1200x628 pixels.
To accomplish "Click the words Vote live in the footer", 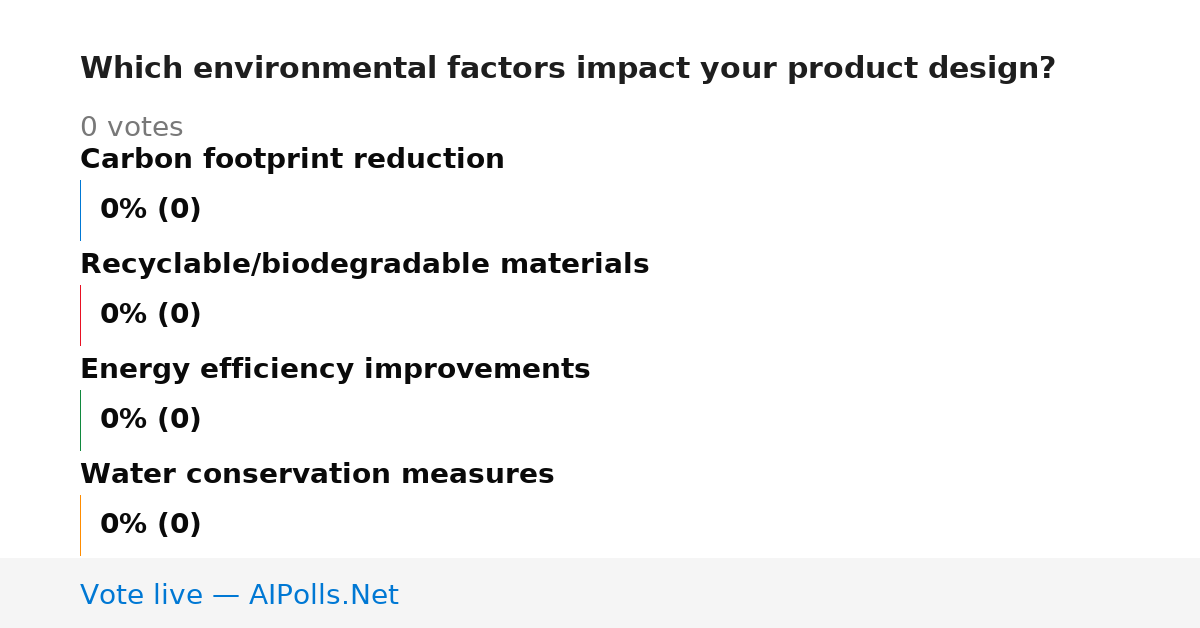I will (x=141, y=595).
